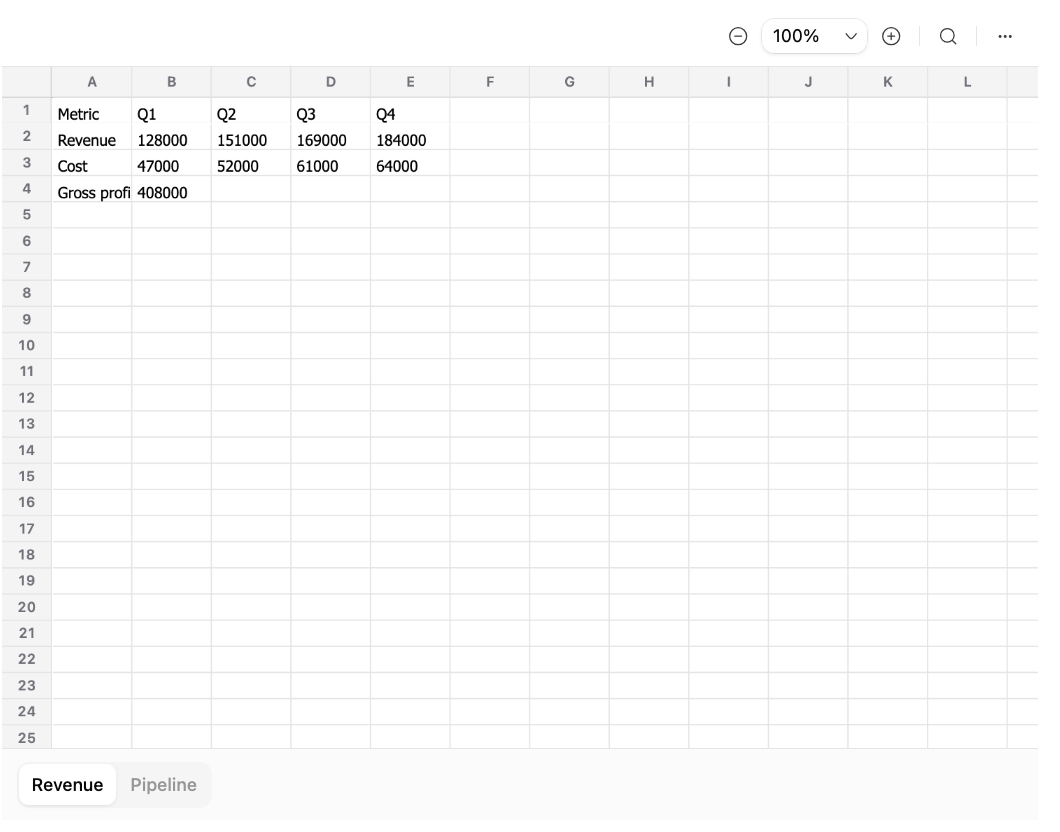Select row 20 header
1060x832 pixels.
click(26, 607)
